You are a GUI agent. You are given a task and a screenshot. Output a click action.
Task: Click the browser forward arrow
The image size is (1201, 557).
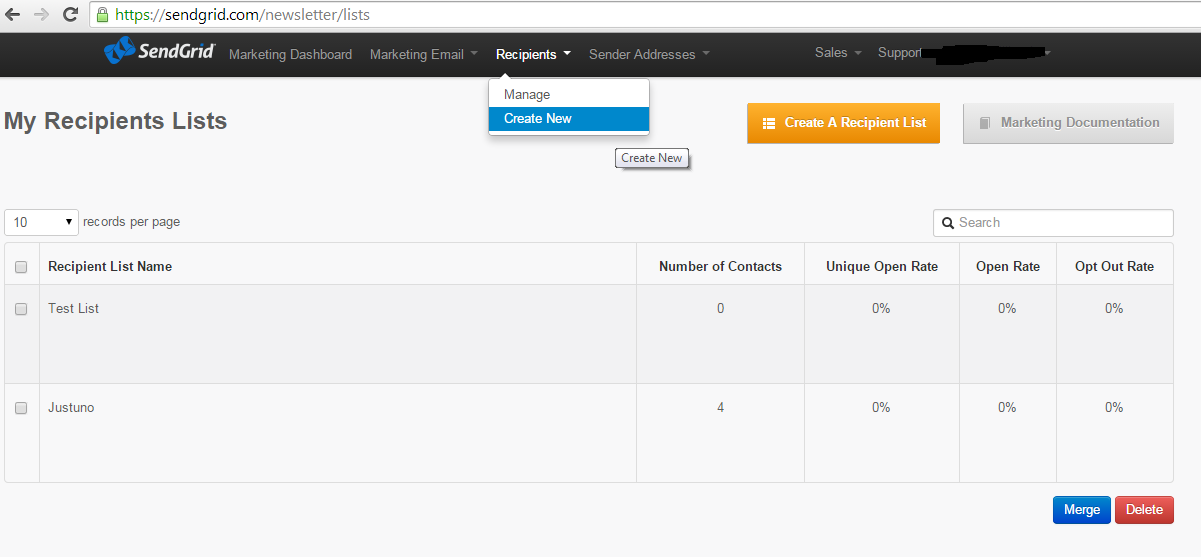41,15
